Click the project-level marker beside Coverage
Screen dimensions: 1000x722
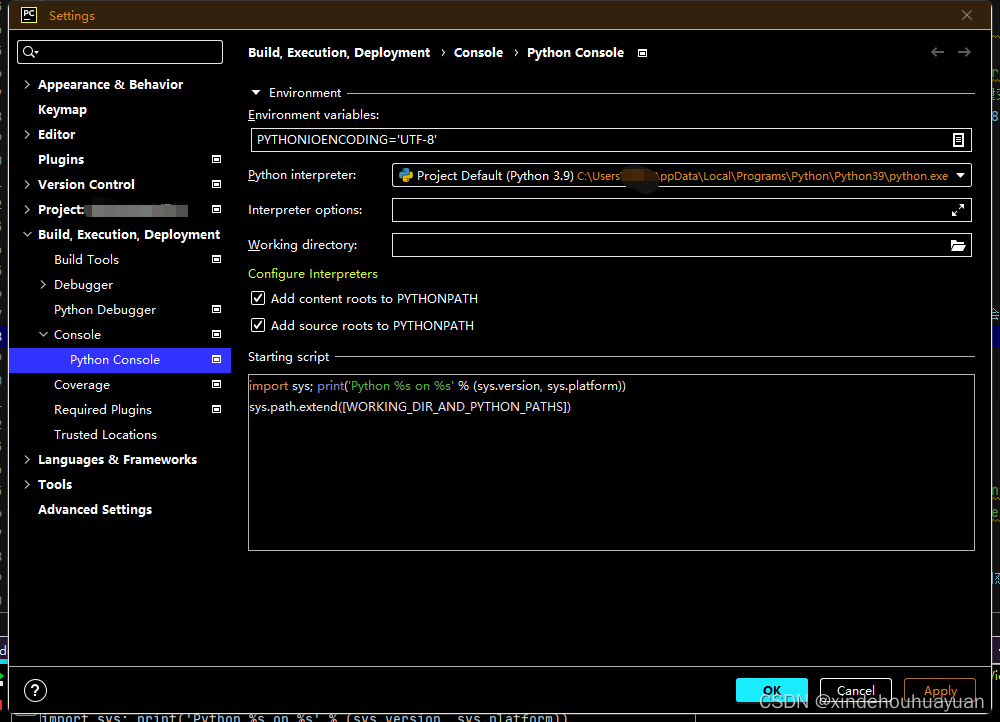coord(216,385)
